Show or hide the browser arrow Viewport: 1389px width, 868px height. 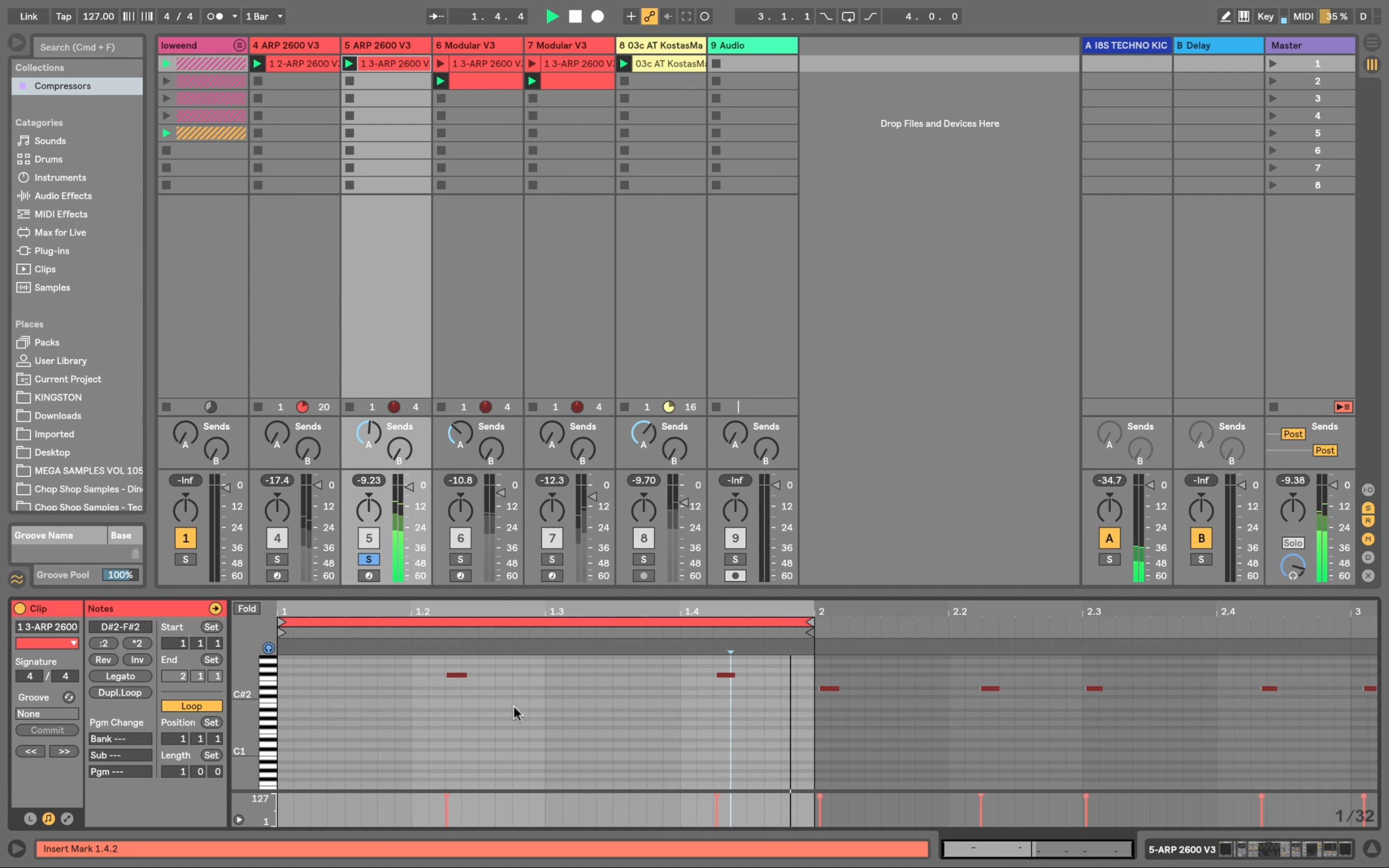[17, 42]
